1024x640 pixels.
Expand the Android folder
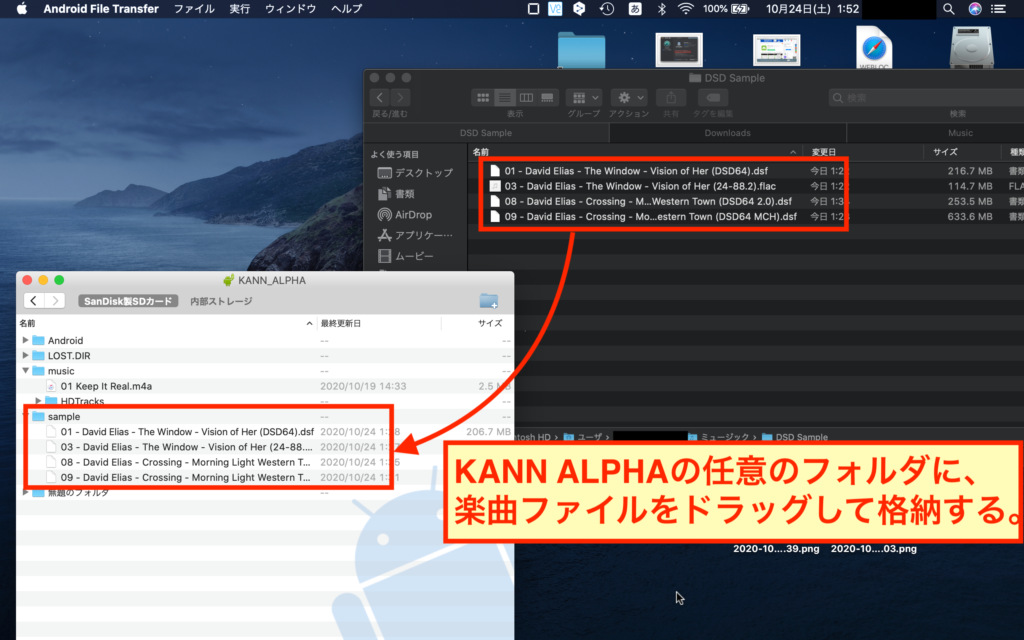click(25, 340)
